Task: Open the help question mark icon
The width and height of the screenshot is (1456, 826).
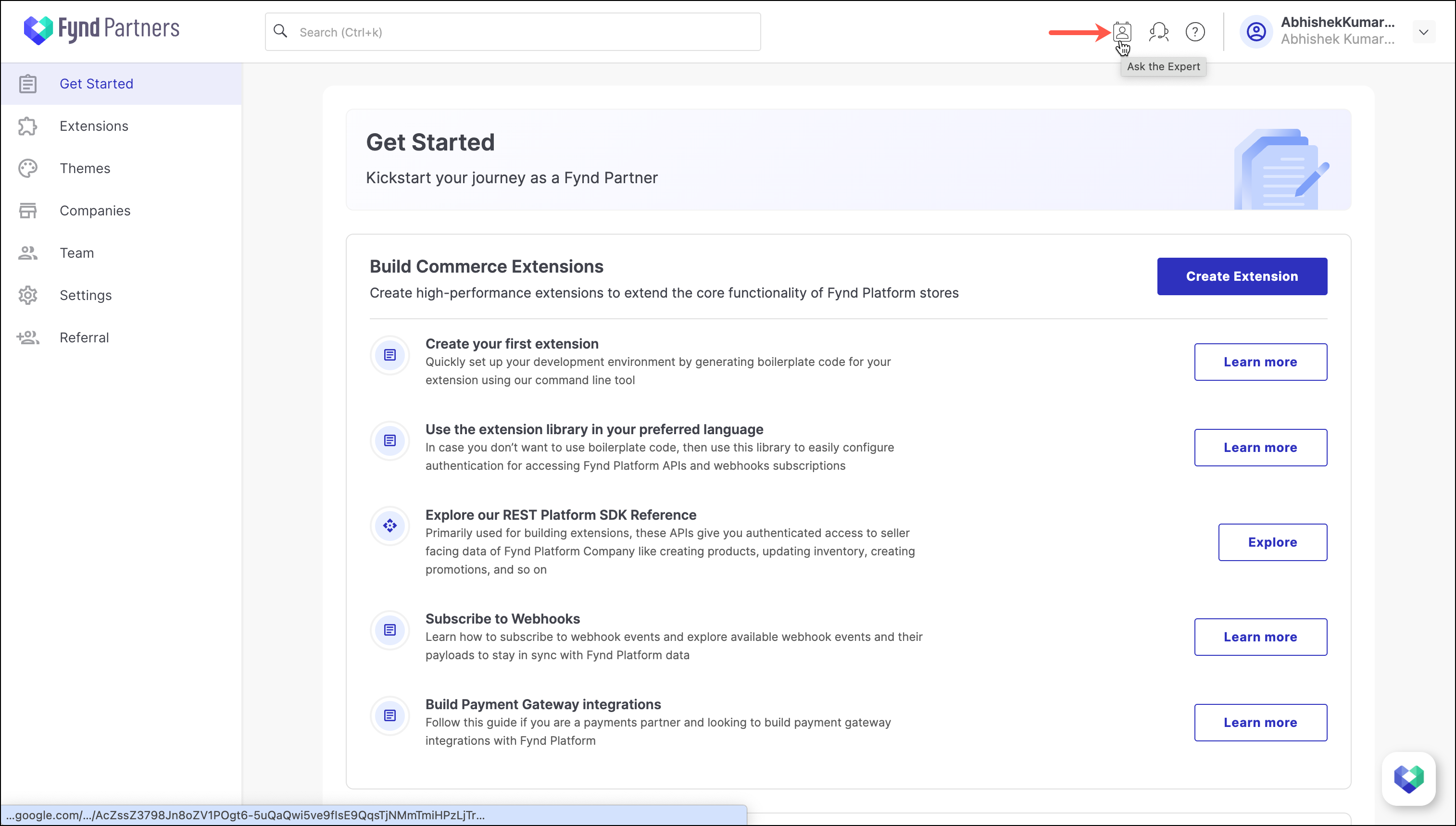Action: [x=1195, y=32]
